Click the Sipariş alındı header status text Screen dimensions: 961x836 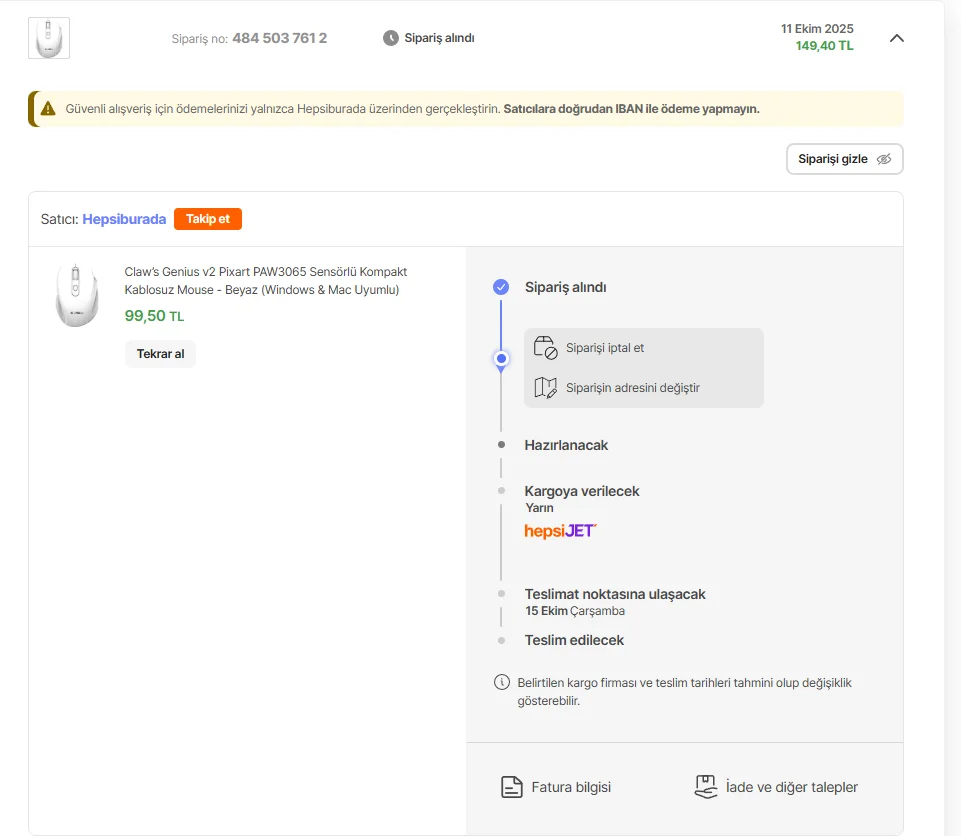(x=439, y=38)
